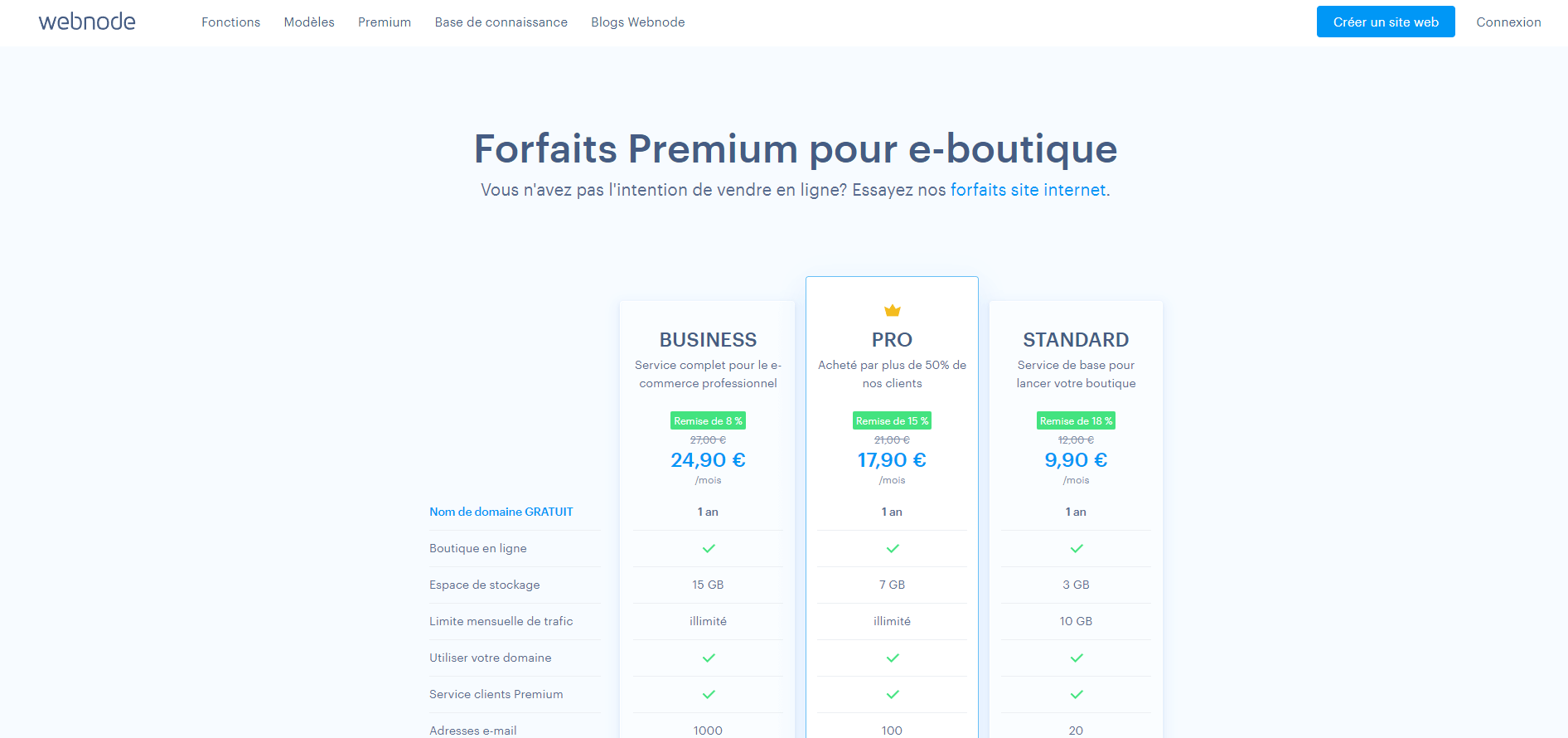
Task: Select the STANDARD plan heading
Action: pyautogui.click(x=1076, y=340)
